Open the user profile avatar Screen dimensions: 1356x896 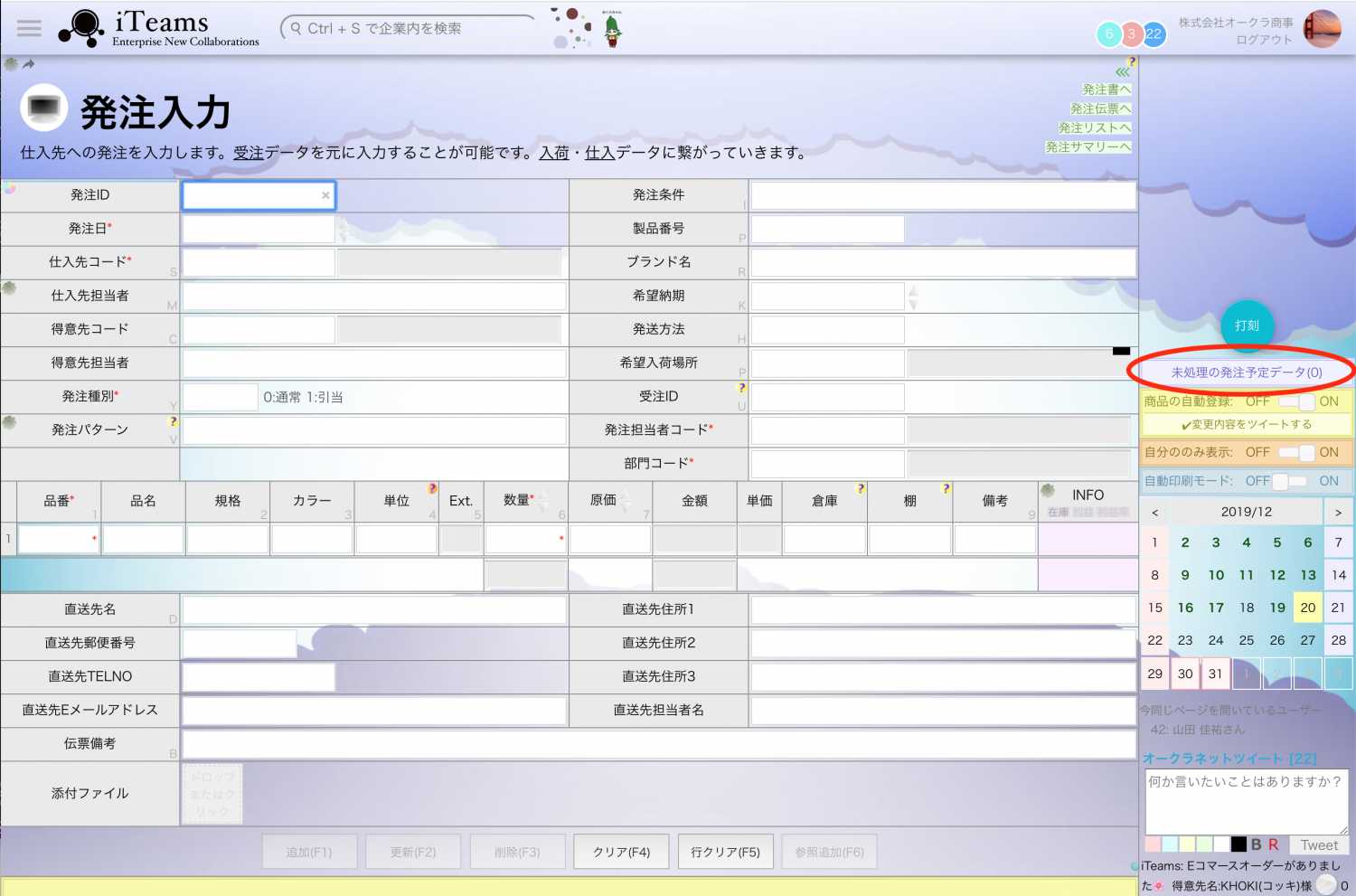point(1322,29)
